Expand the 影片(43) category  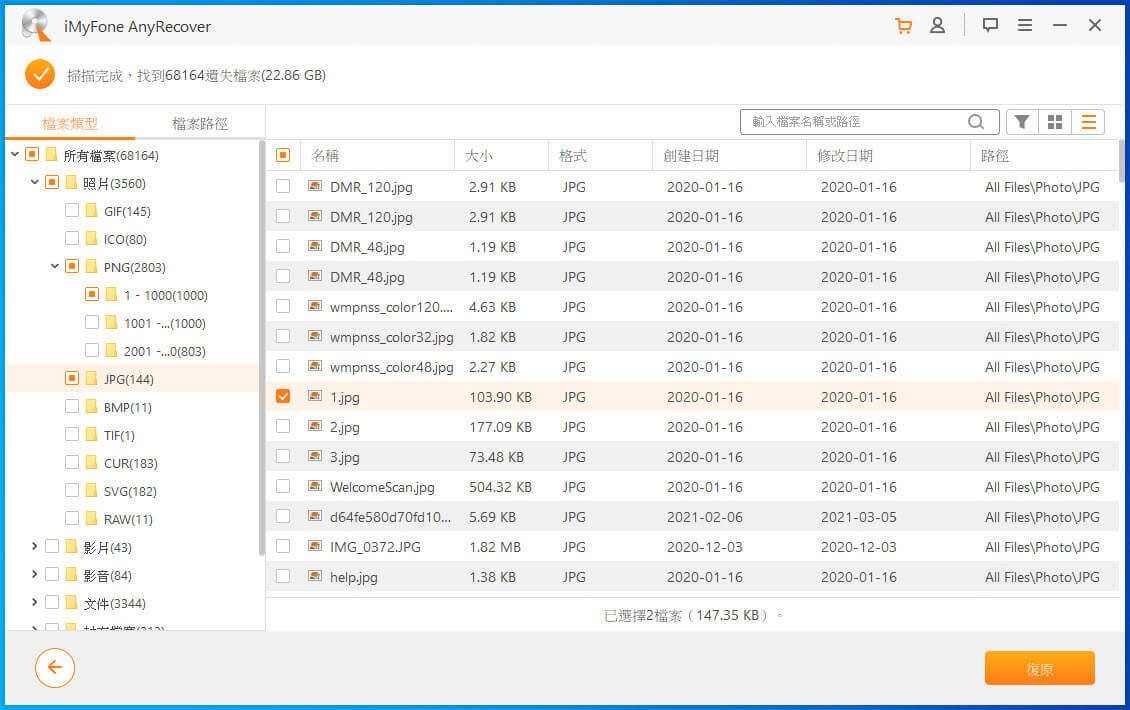(x=35, y=547)
